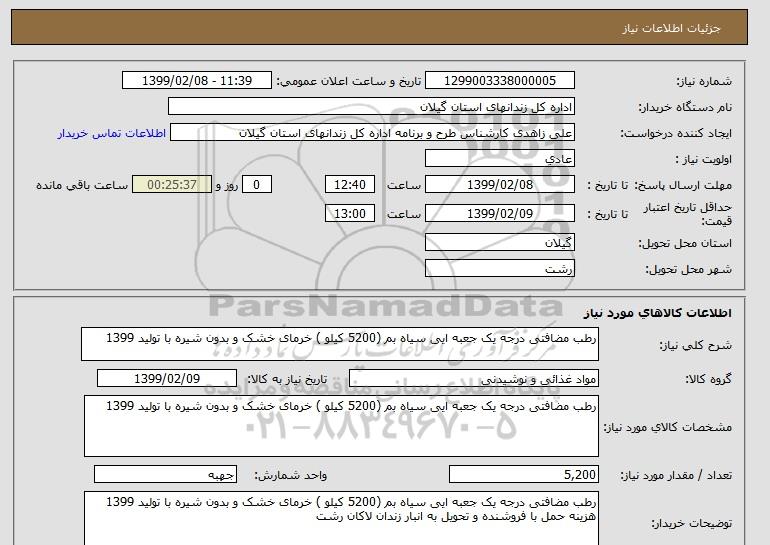Click the label مهلت ارسال پاسخ
This screenshot has height=545, width=770.
pos(684,185)
